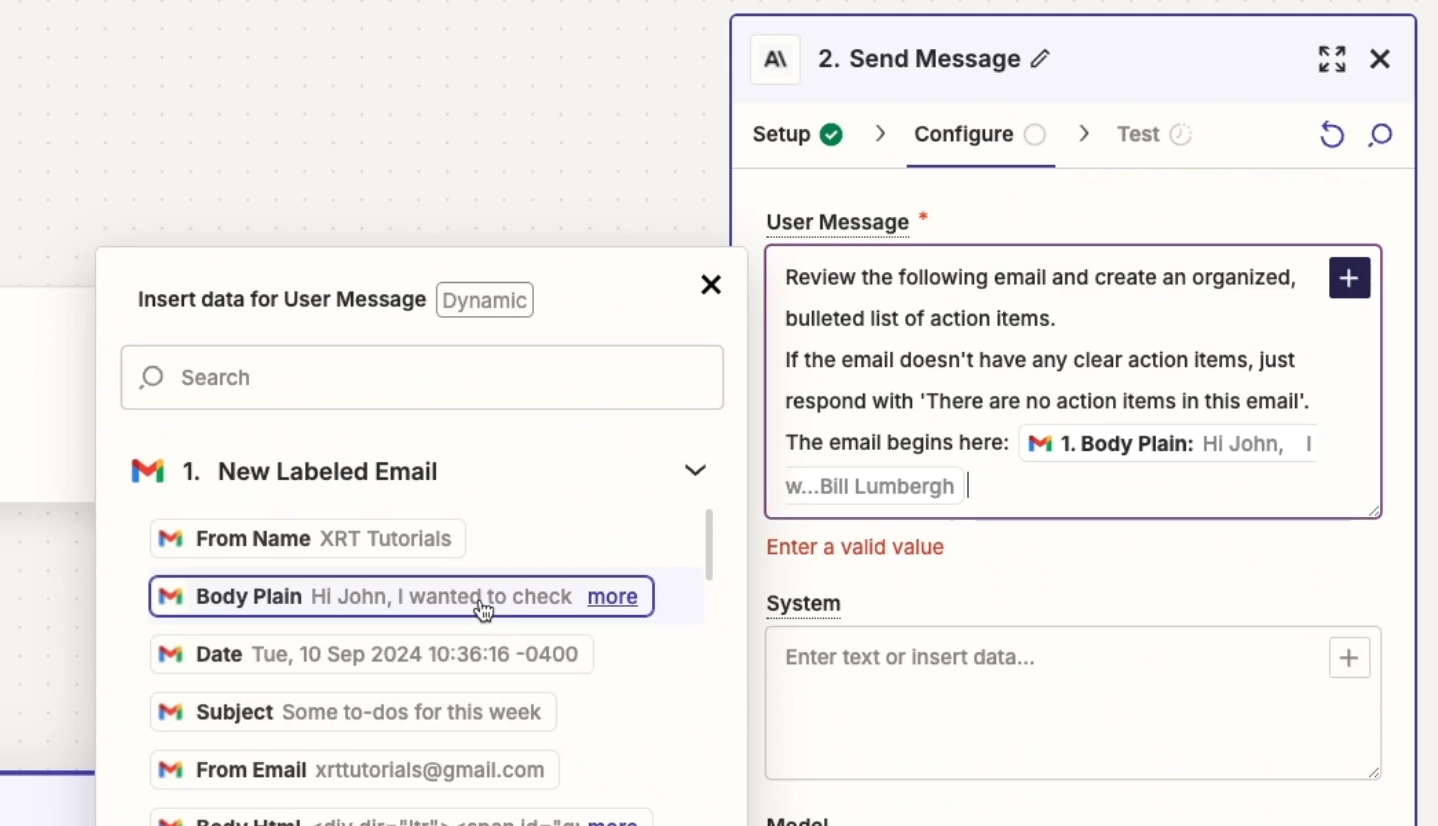Click inside the User Message text area
Image resolution: width=1438 pixels, height=826 pixels.
1073,382
